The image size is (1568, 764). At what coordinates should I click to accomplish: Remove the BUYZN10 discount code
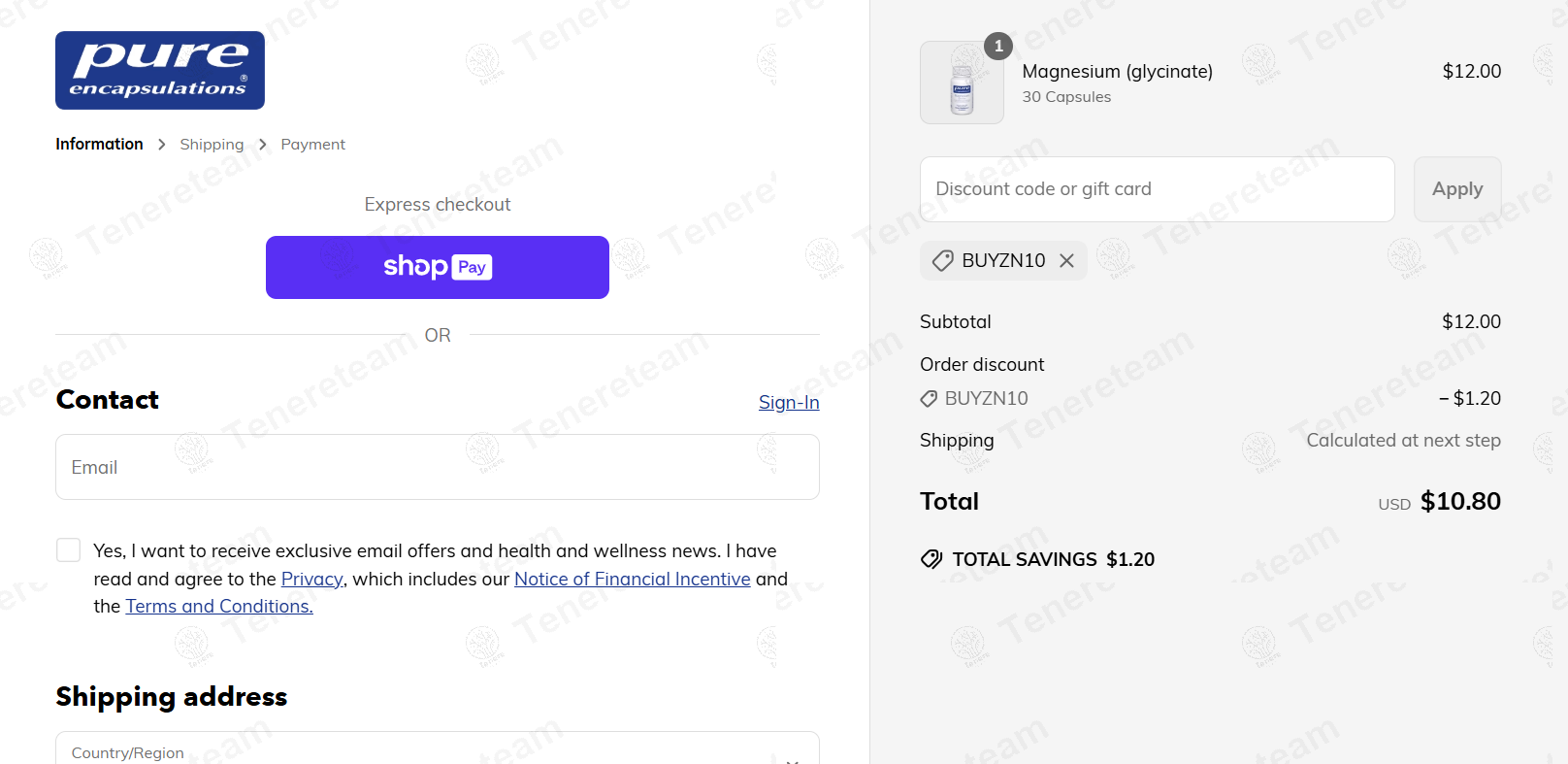1066,261
